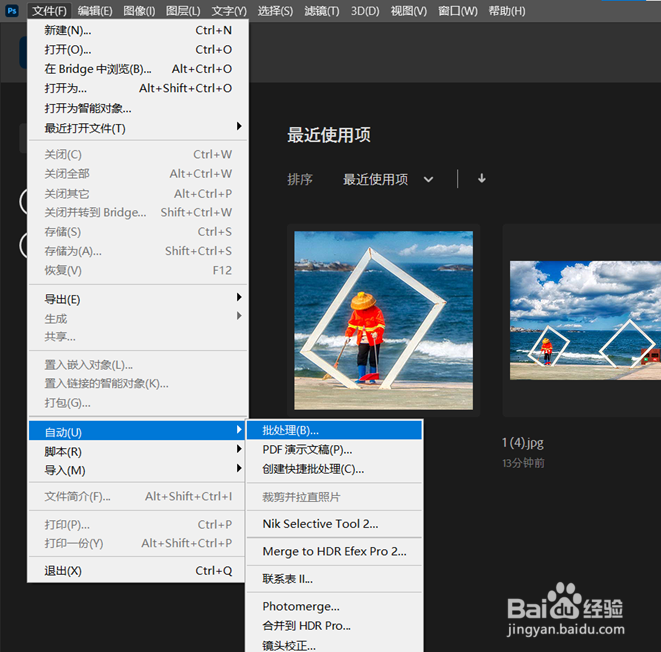Choose 打开(O)... menu entry
Screen dimensions: 661x652
[x=137, y=49]
